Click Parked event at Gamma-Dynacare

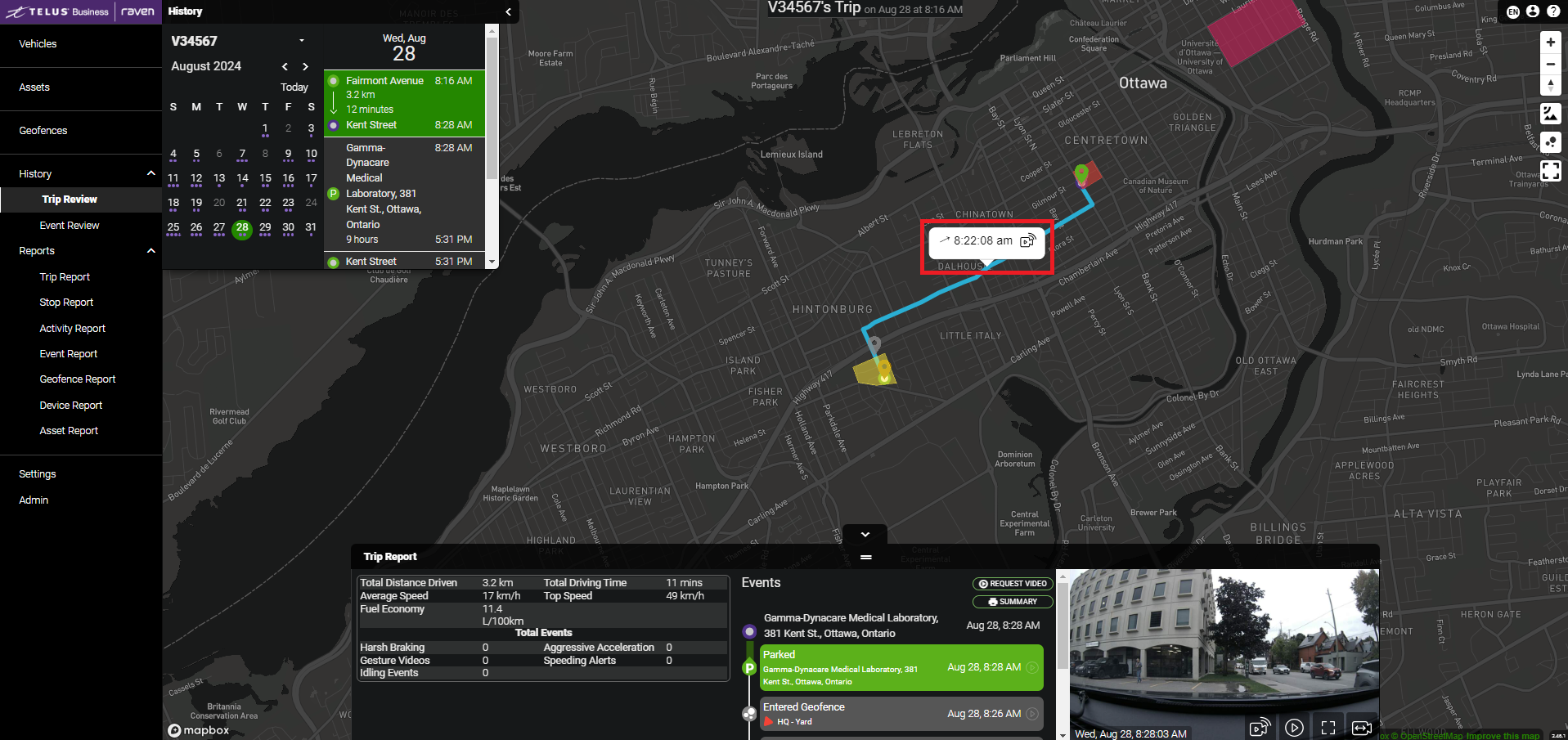[x=902, y=667]
